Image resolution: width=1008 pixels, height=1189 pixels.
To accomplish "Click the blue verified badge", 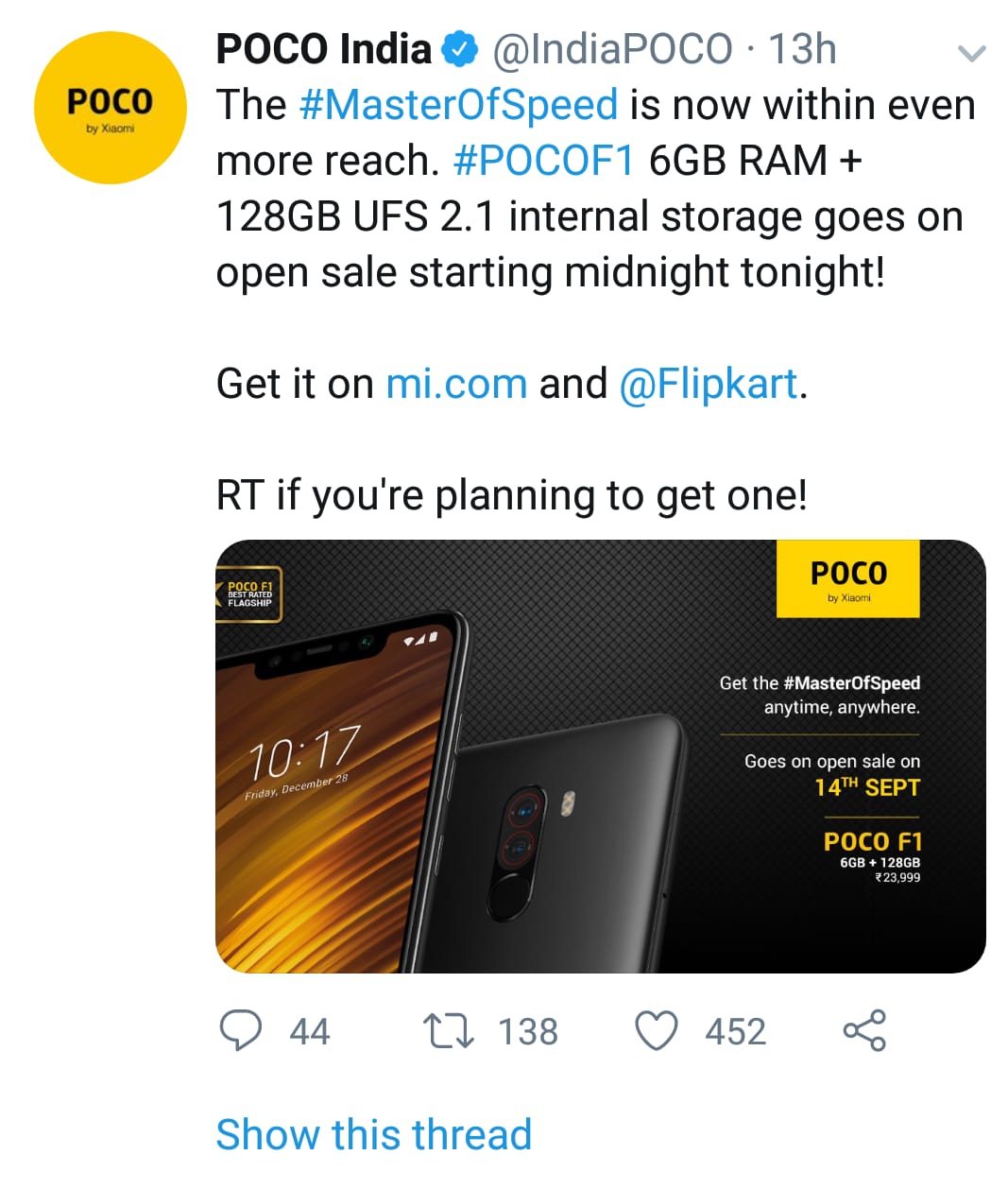I will pos(461,49).
